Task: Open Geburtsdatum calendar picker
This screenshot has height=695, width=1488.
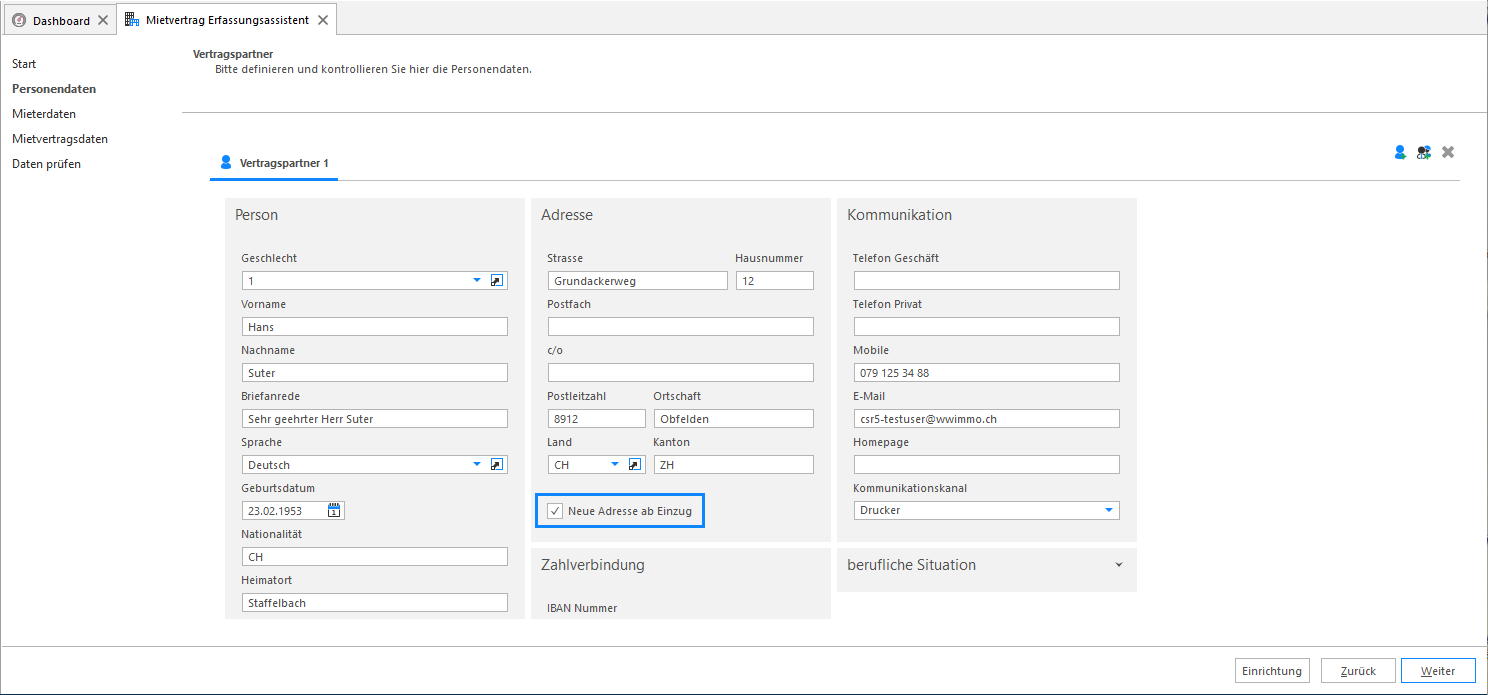Action: (x=335, y=511)
